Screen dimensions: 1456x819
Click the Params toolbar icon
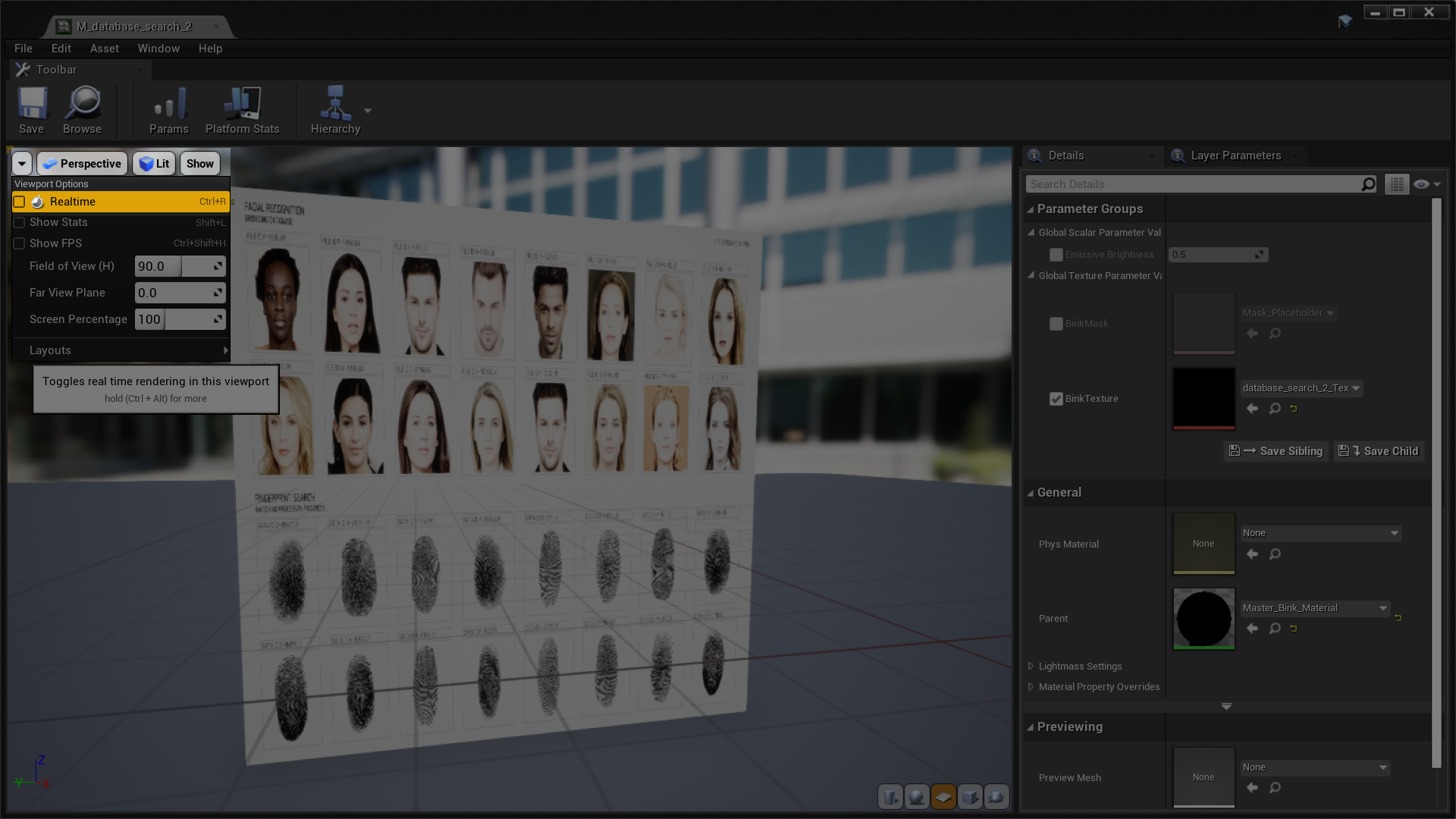click(168, 110)
